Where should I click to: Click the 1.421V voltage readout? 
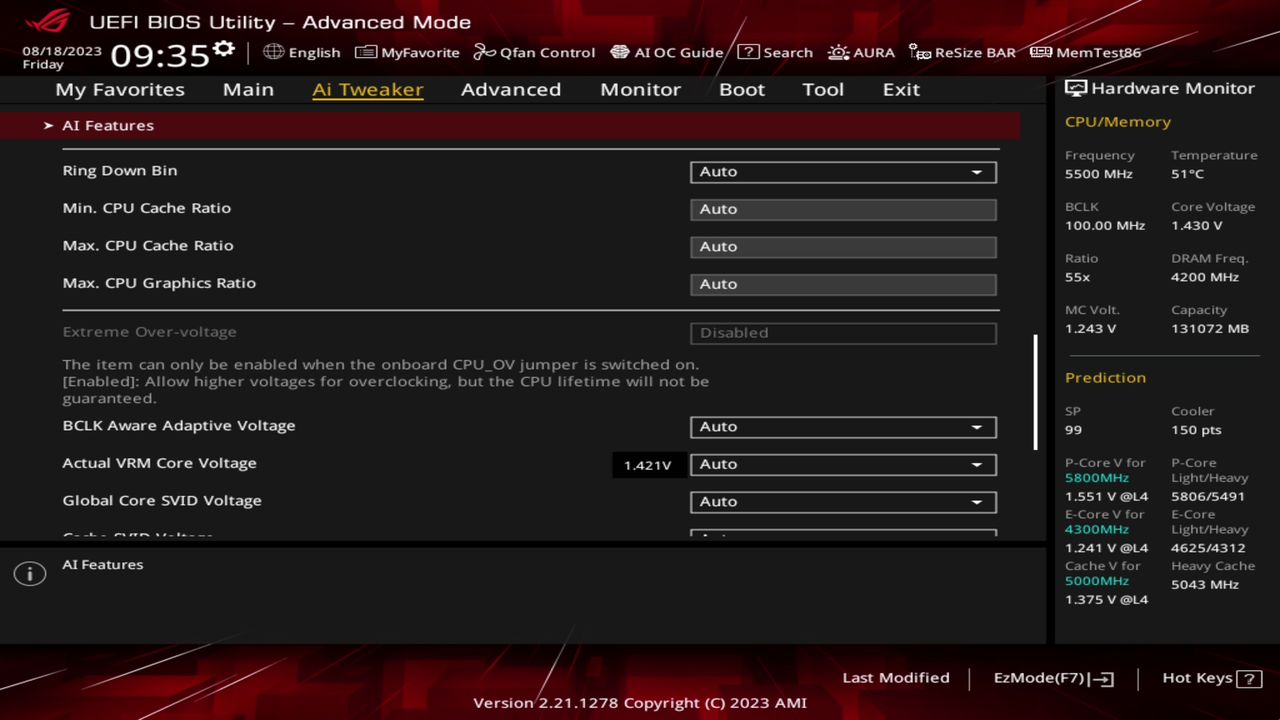[647, 465]
